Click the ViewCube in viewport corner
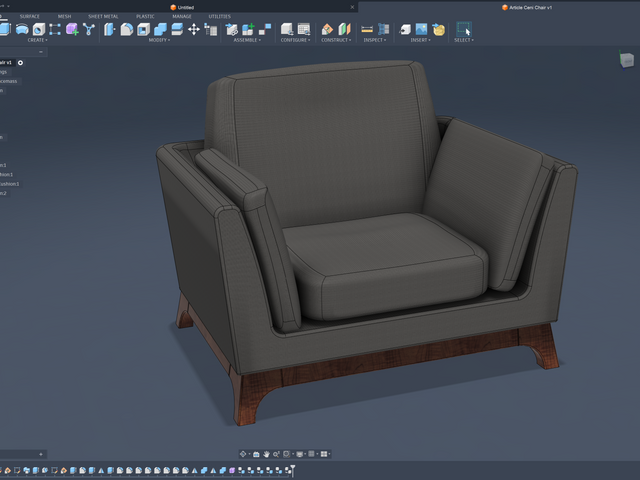The height and width of the screenshot is (480, 640). coord(627,60)
